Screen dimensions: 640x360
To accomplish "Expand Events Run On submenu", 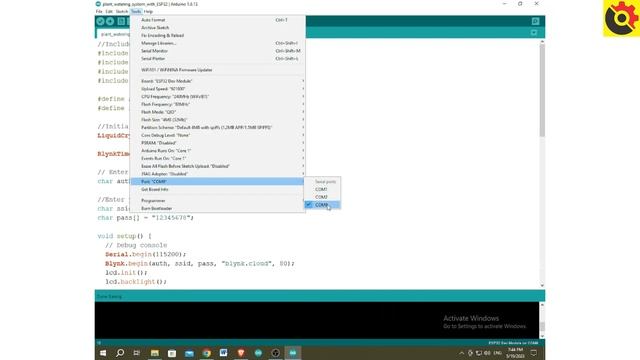I will pyautogui.click(x=218, y=158).
